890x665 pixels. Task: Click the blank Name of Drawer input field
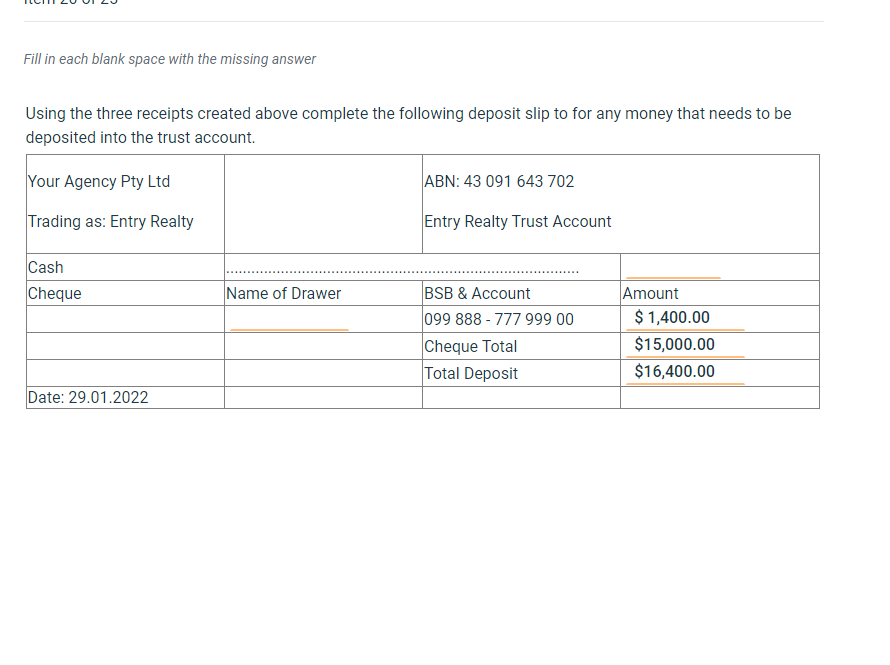(x=289, y=319)
